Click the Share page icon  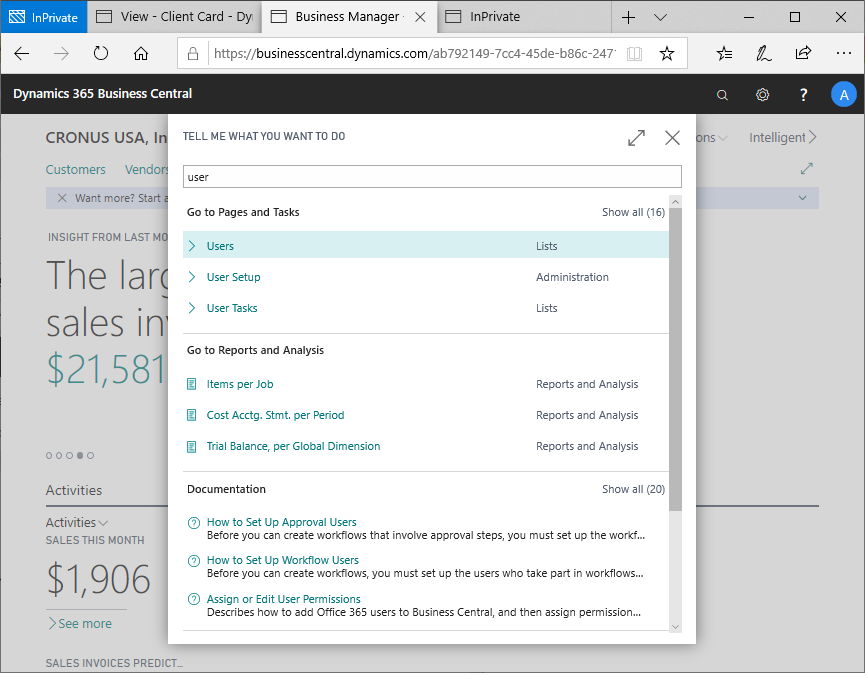[803, 54]
